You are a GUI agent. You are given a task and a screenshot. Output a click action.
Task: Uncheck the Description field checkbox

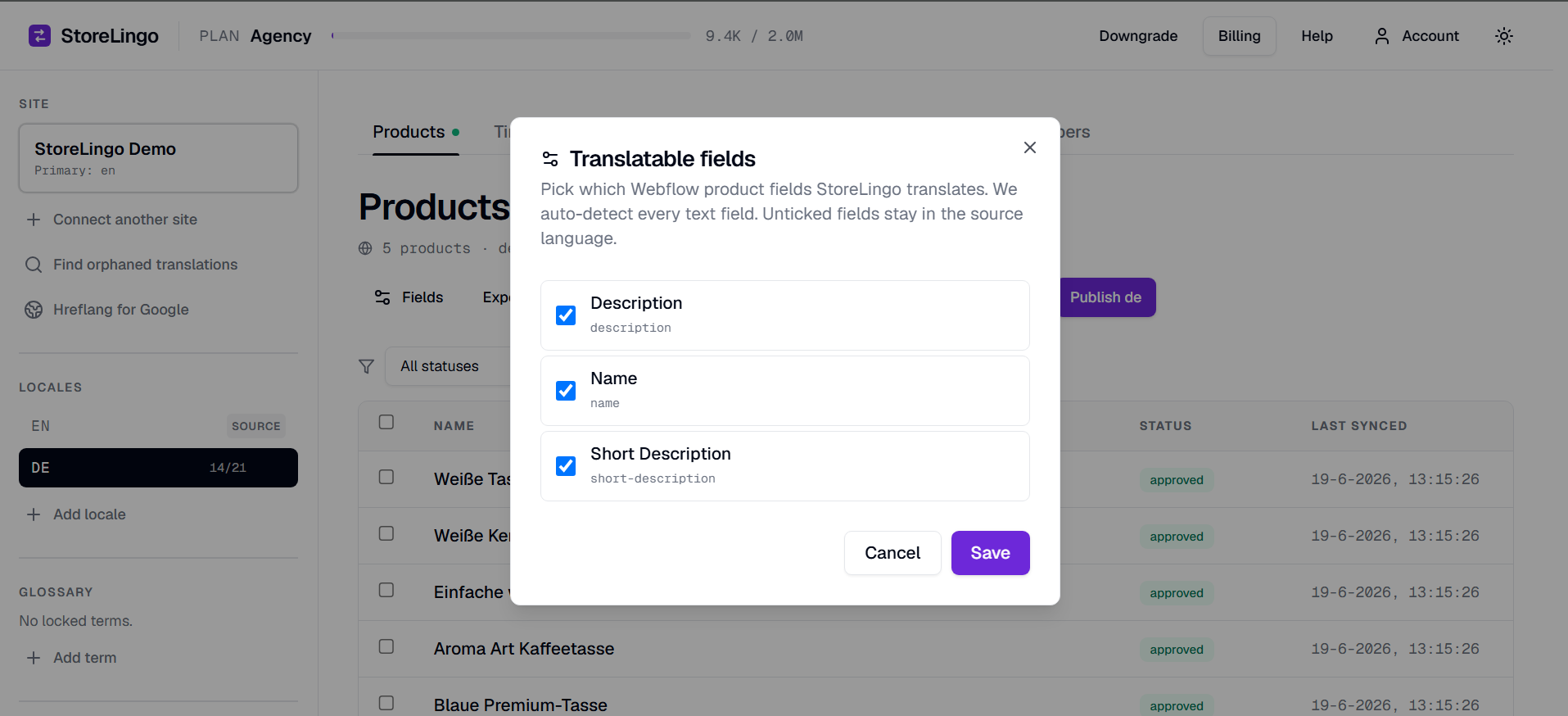(566, 315)
